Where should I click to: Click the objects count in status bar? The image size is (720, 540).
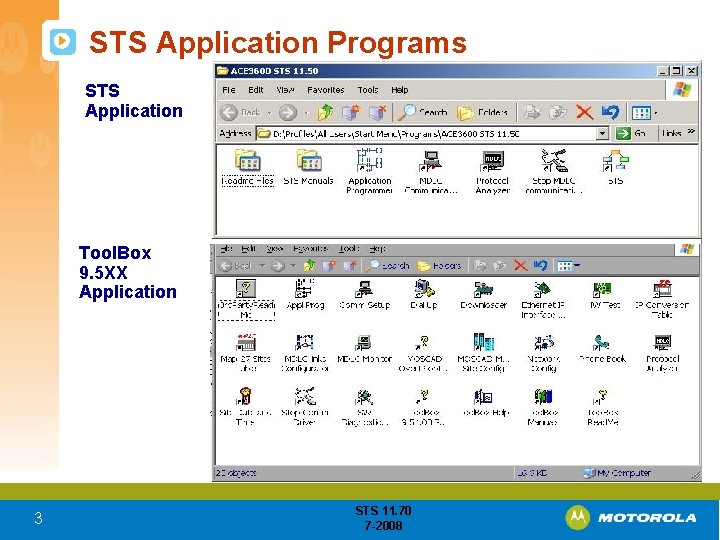pyautogui.click(x=236, y=473)
